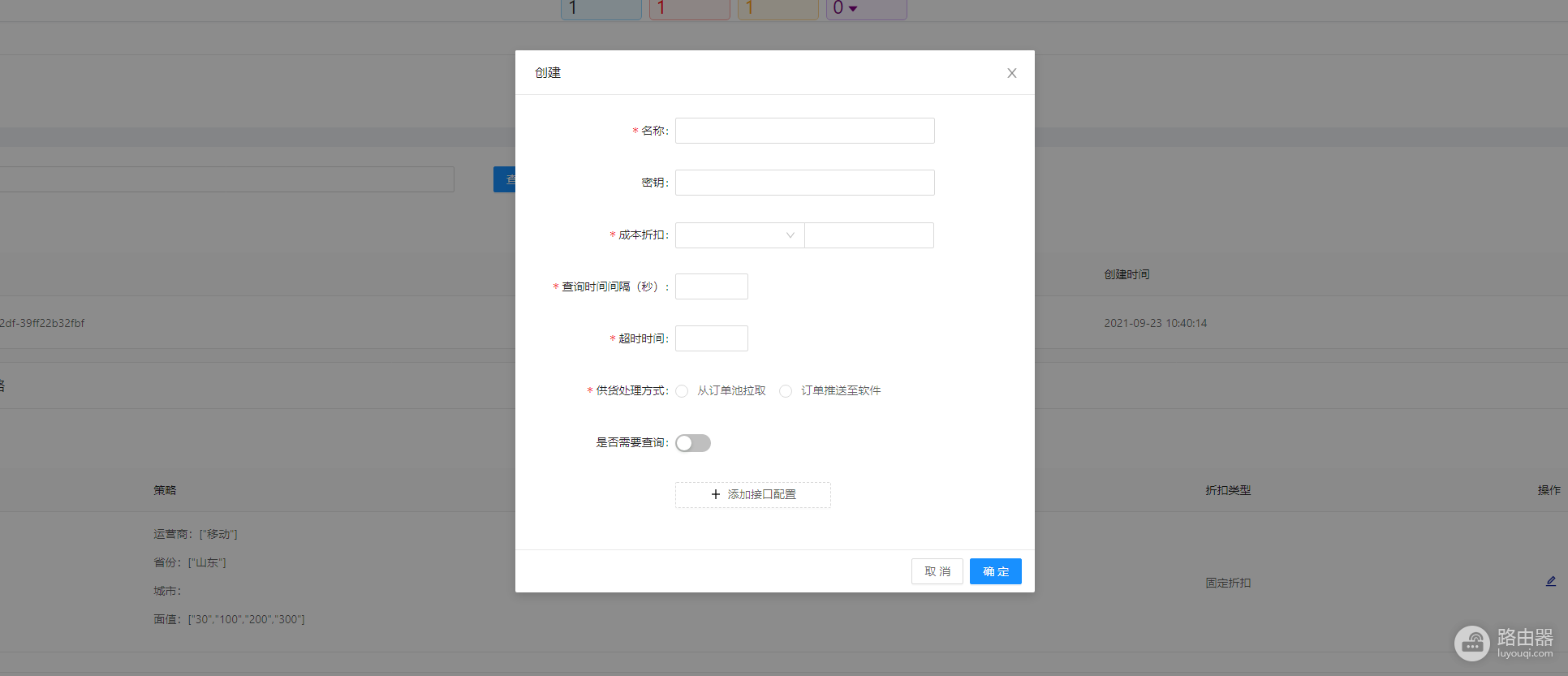
Task: Click the 策略 column header
Action: point(165,490)
